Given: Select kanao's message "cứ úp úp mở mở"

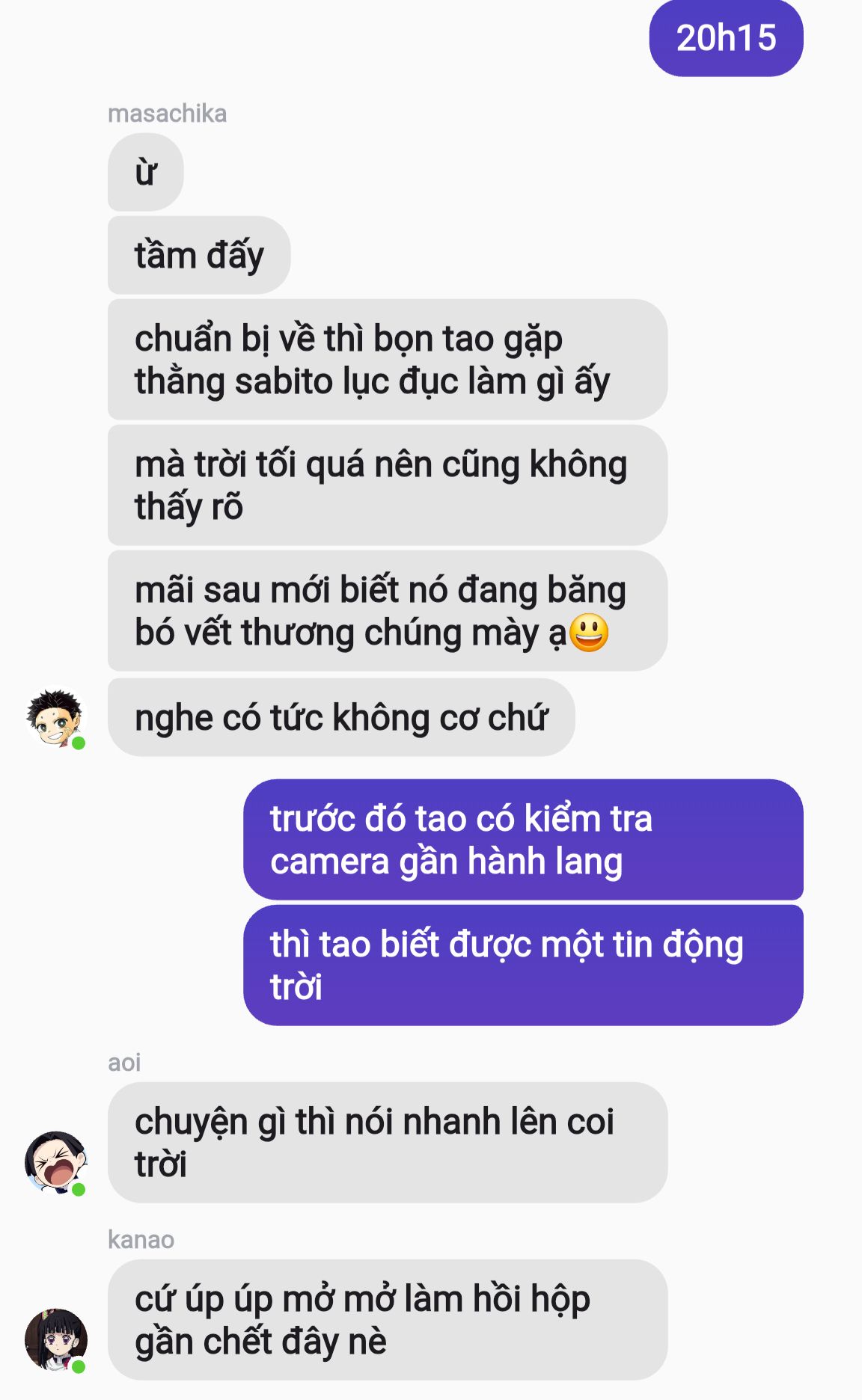Looking at the screenshot, I should coord(388,1320).
